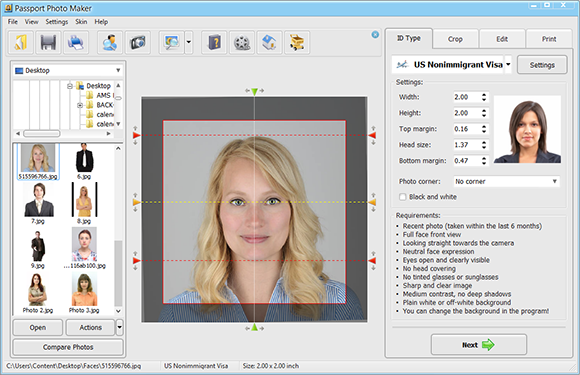Click the house home page icon
This screenshot has height=375, width=580.
click(269, 43)
